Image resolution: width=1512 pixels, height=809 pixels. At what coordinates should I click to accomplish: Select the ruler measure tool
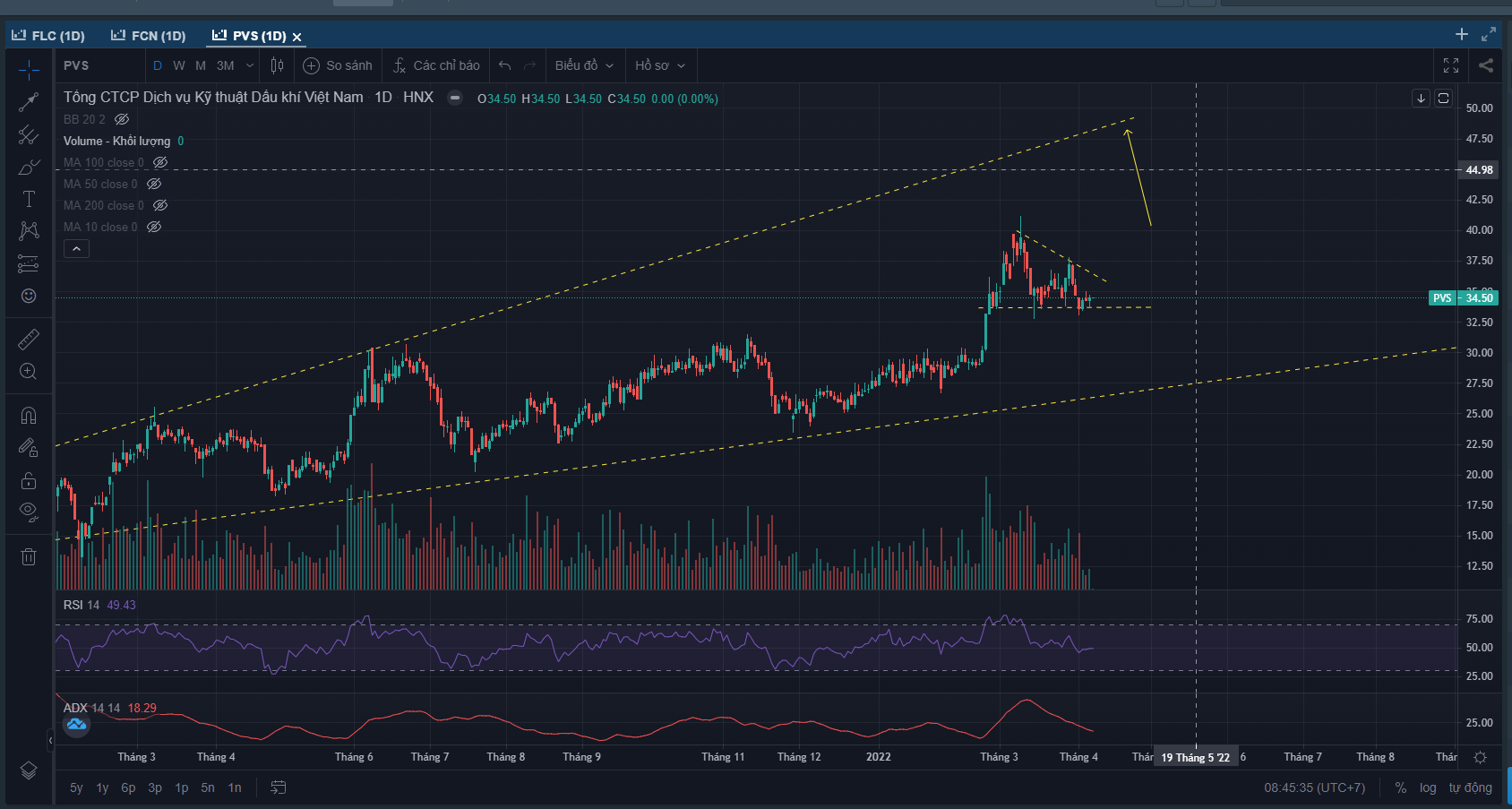pos(29,340)
